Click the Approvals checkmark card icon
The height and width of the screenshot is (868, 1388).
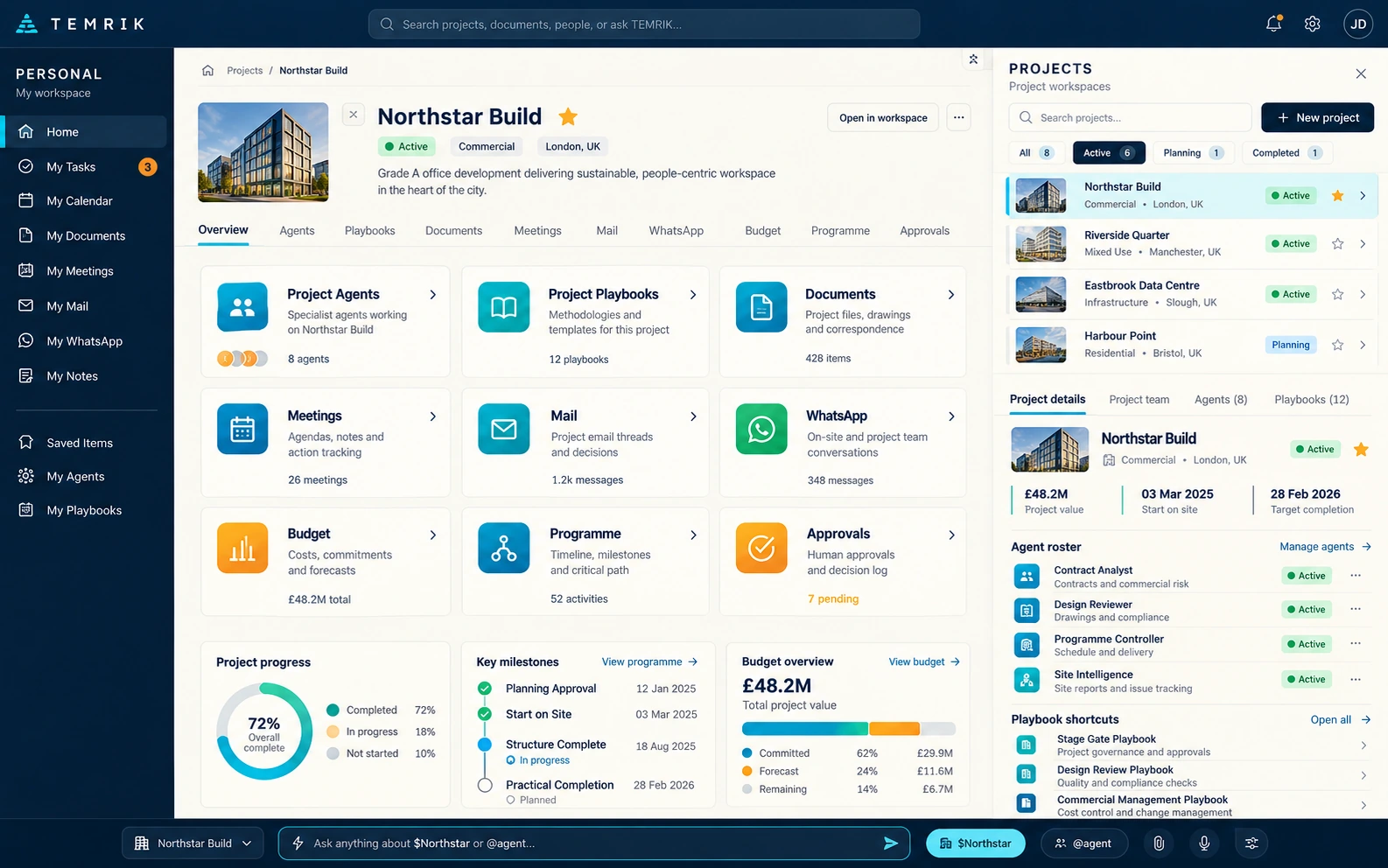coord(761,548)
